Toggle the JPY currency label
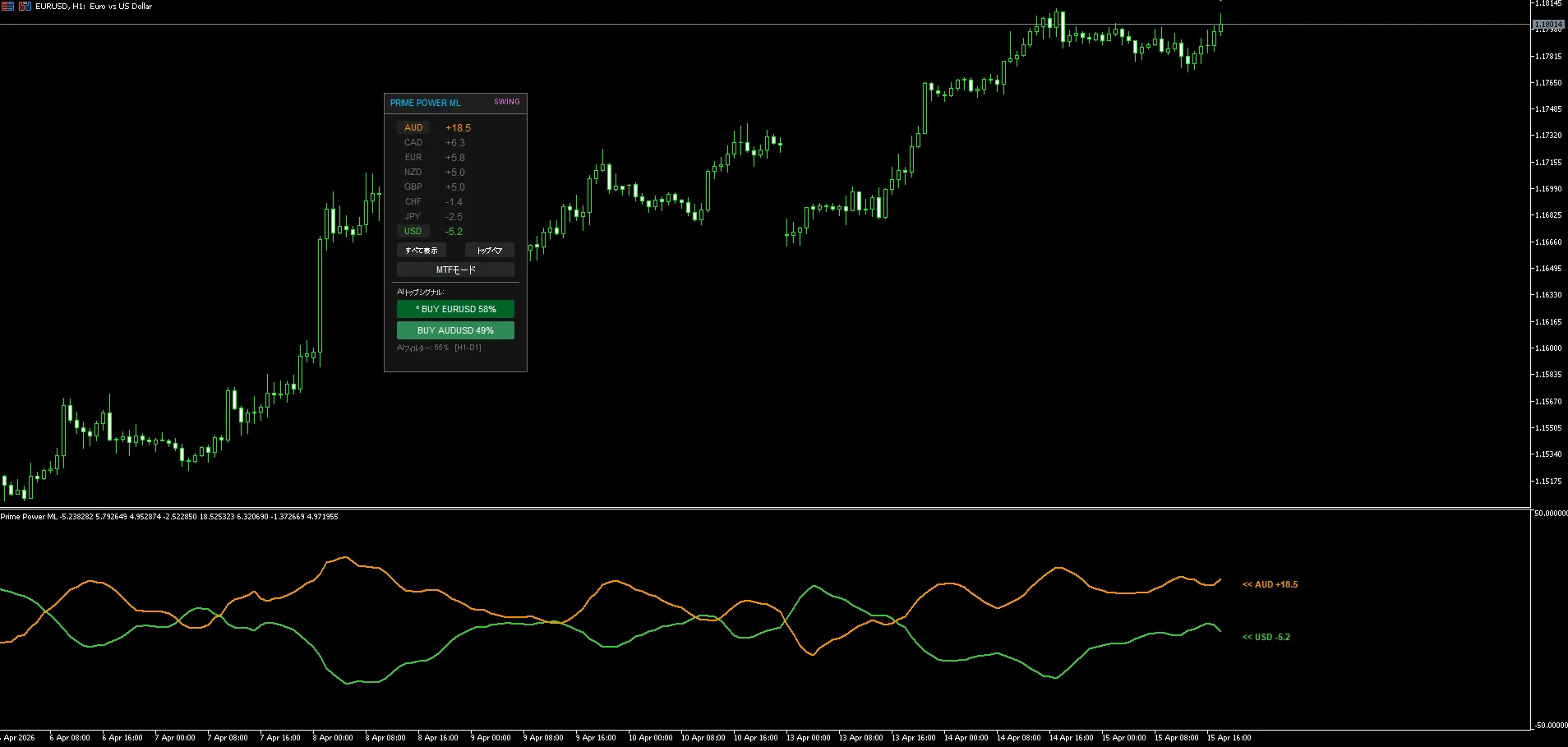The image size is (1568, 747). point(413,217)
